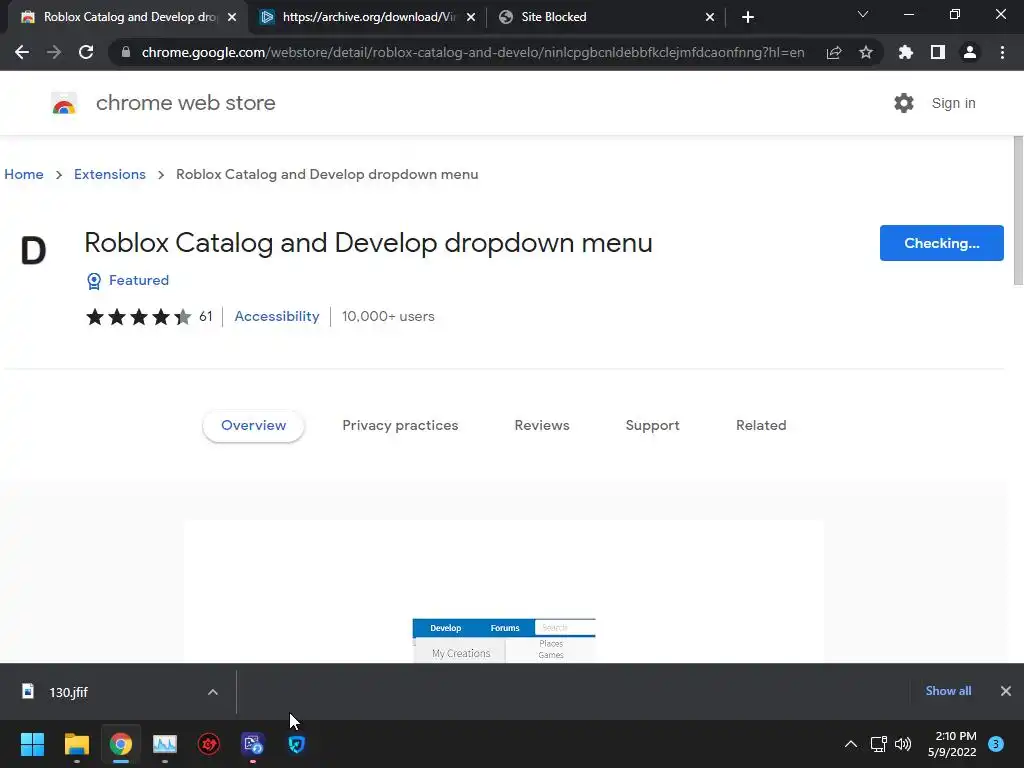Select the Overview tab
1024x768 pixels.
253,426
